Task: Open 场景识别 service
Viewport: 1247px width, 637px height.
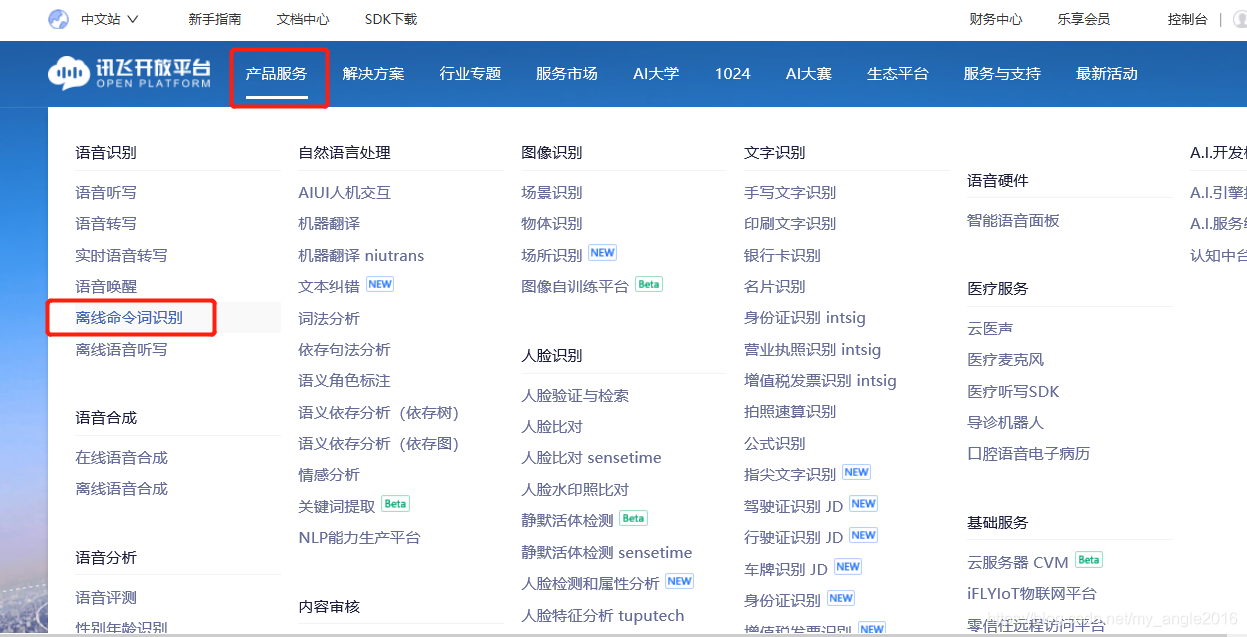Action: pyautogui.click(x=552, y=192)
